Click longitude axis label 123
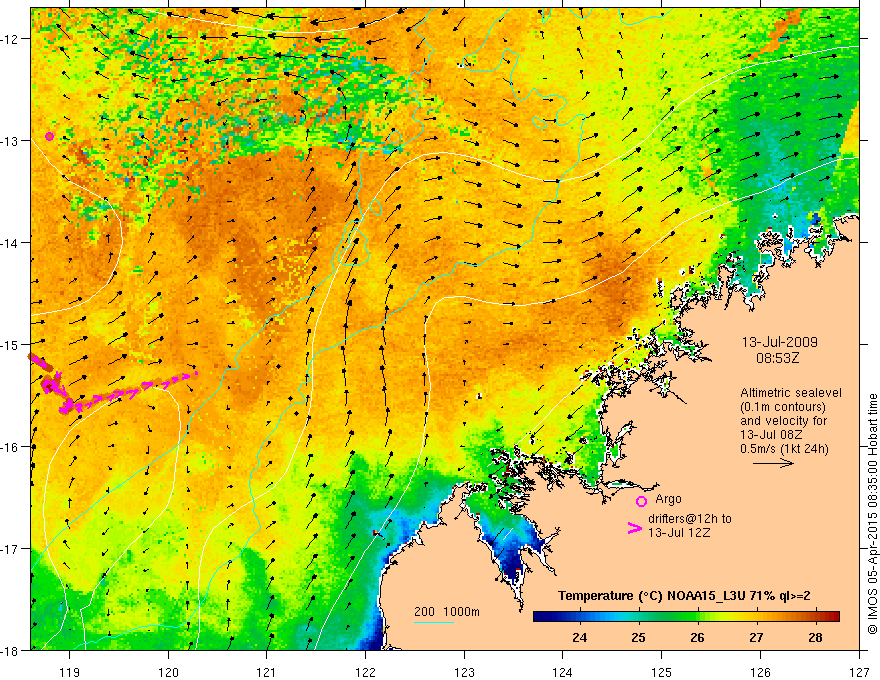 point(464,672)
